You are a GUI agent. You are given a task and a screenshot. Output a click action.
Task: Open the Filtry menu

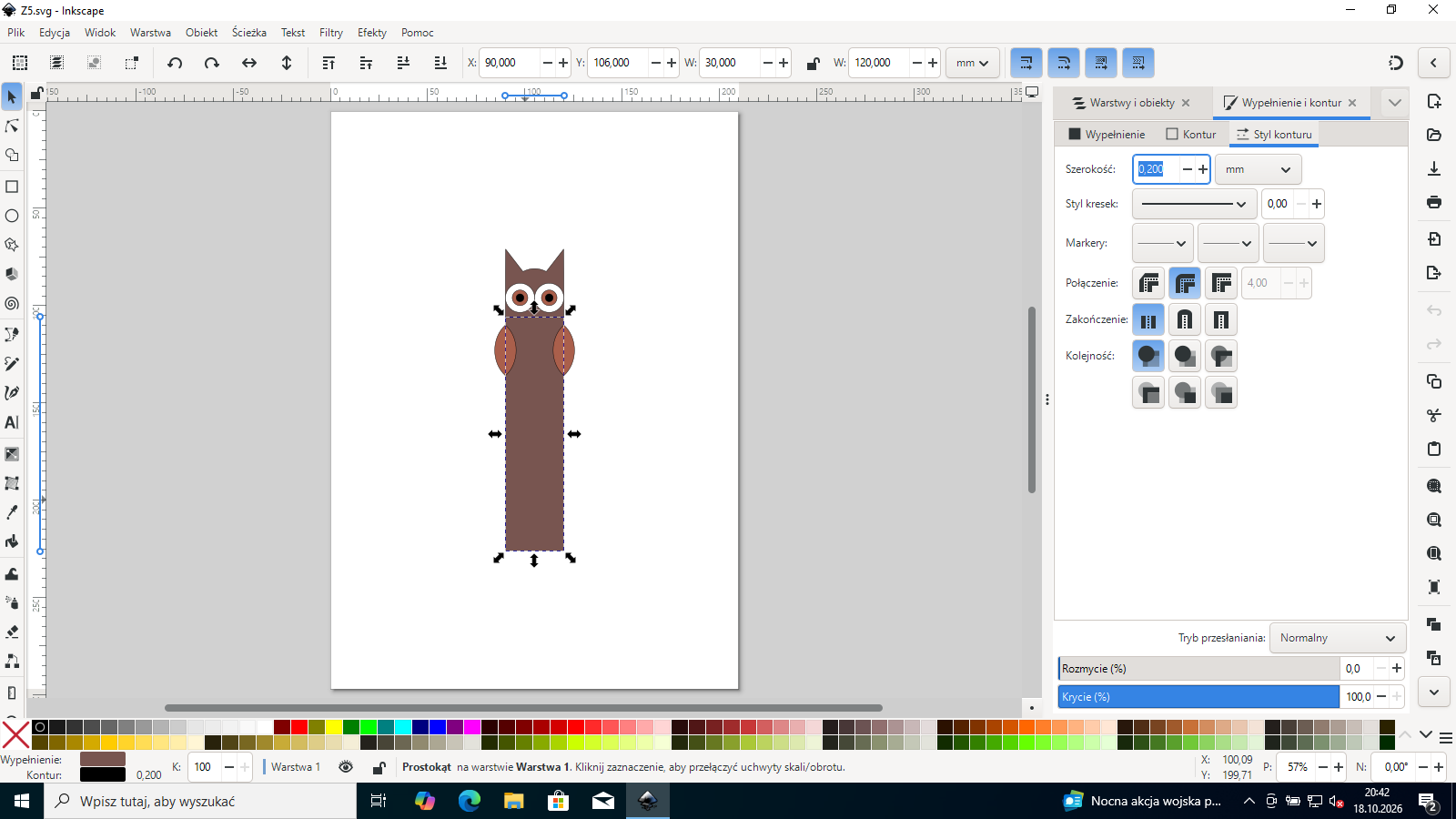(x=331, y=32)
